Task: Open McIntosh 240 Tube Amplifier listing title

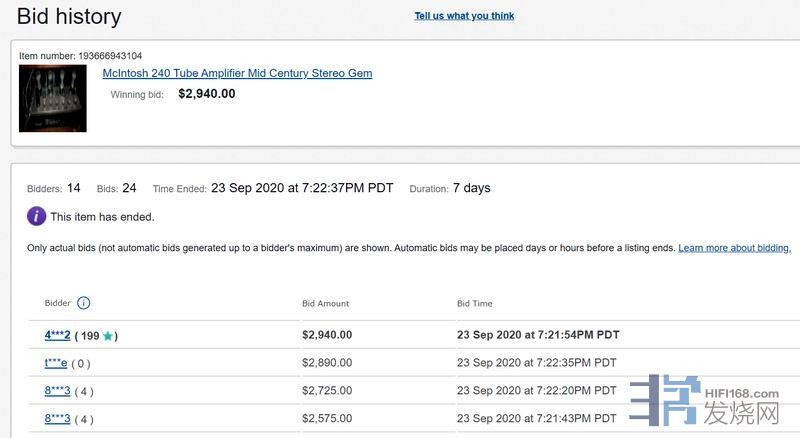Action: pos(237,74)
